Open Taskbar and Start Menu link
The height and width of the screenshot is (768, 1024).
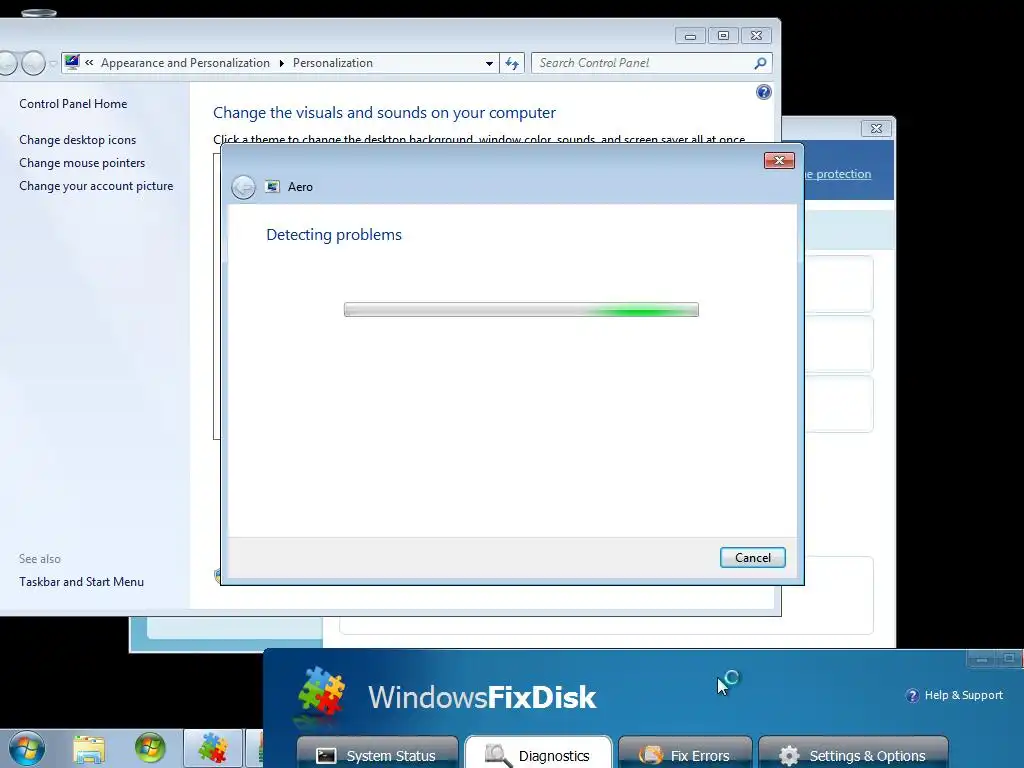pyautogui.click(x=82, y=582)
